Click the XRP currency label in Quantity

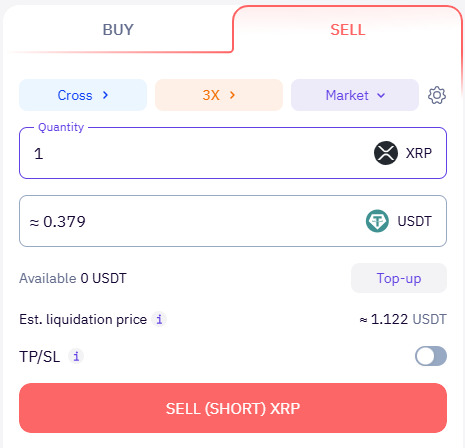[419, 153]
